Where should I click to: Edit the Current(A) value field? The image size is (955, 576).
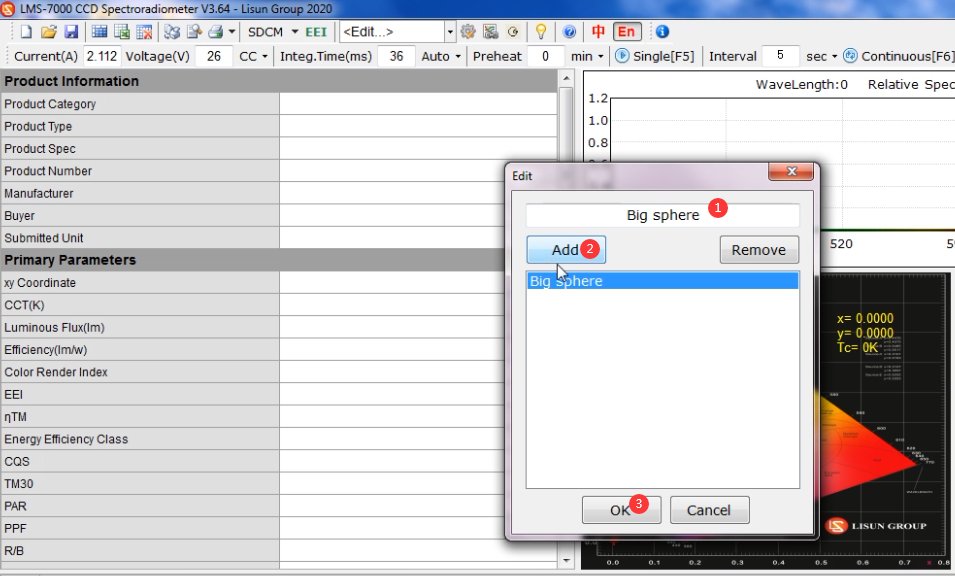click(101, 56)
